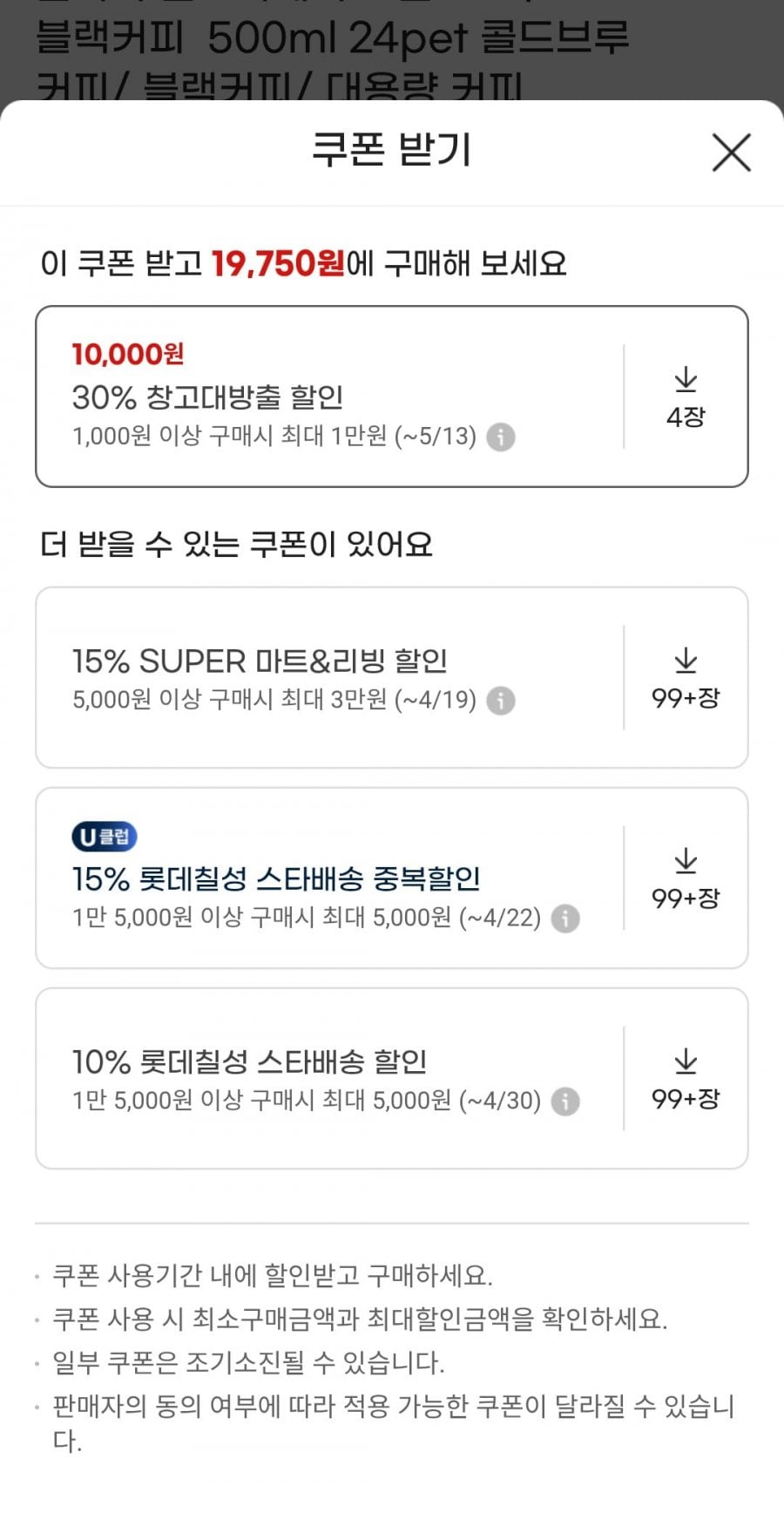Download the 15% 스타배송 중복할인 coupon
The image size is (784, 1533).
click(x=686, y=863)
